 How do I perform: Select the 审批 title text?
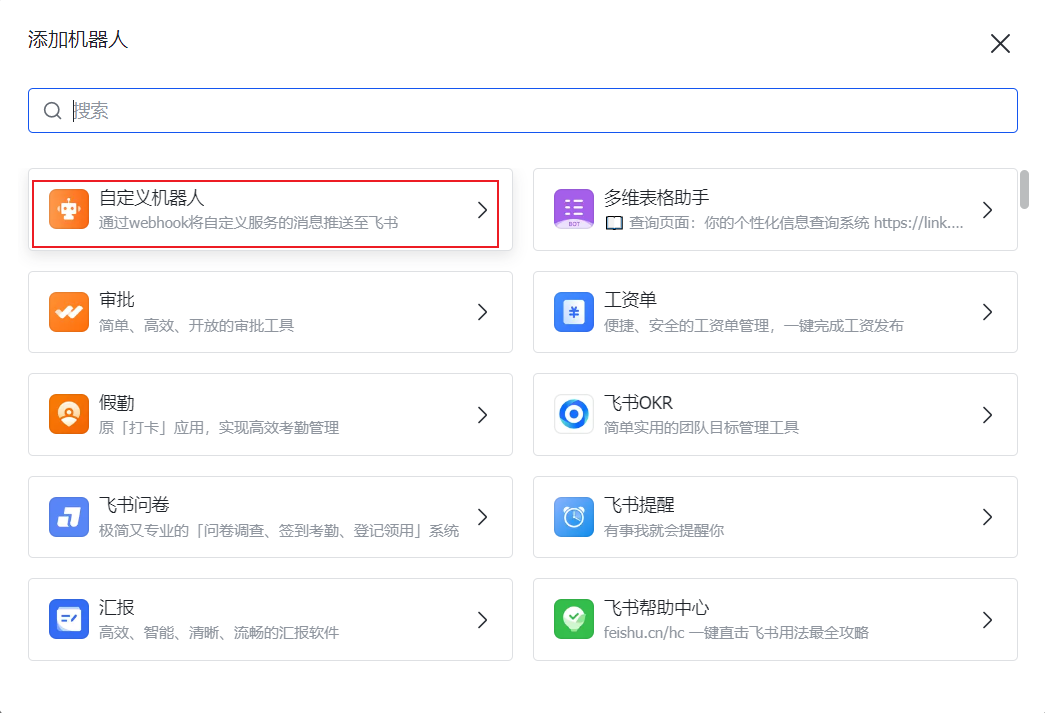coord(117,300)
